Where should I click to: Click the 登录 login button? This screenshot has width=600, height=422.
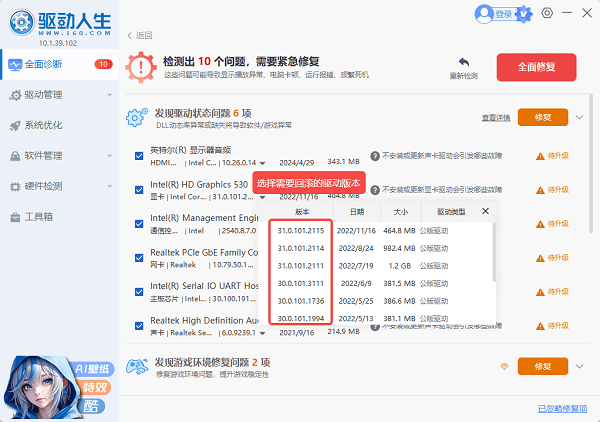pos(504,14)
